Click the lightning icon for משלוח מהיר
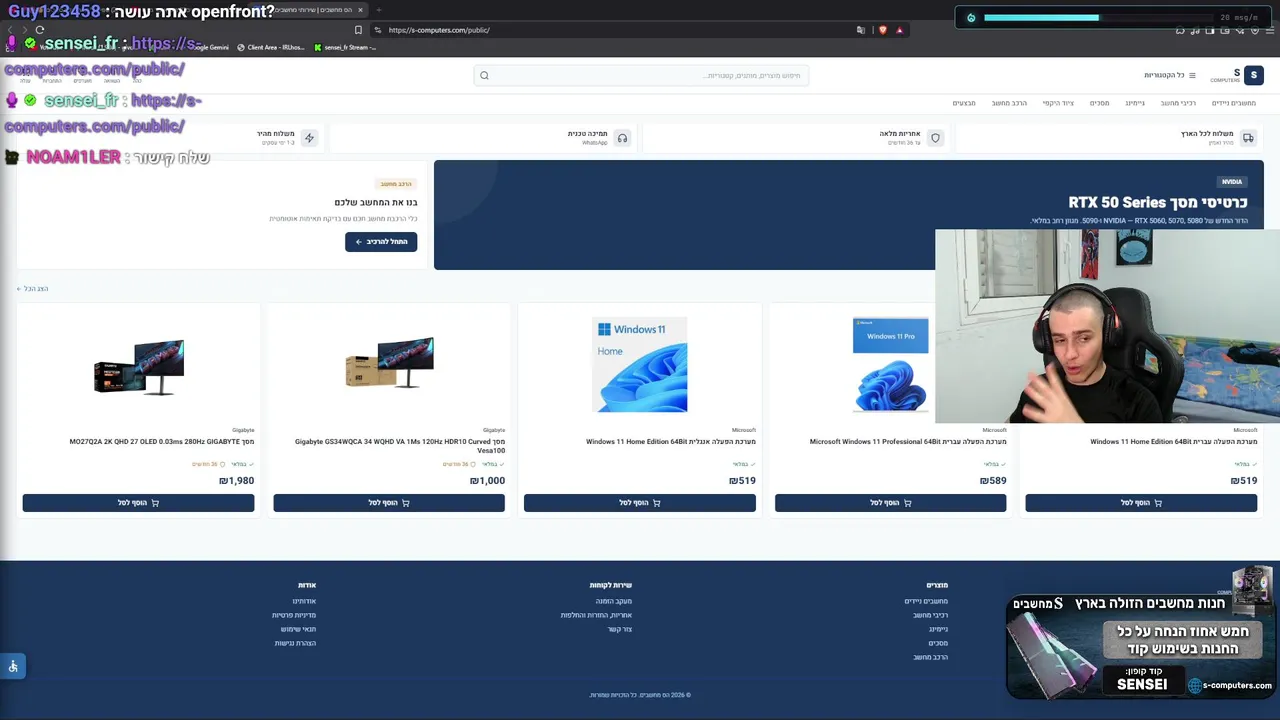1280x720 pixels. click(309, 138)
